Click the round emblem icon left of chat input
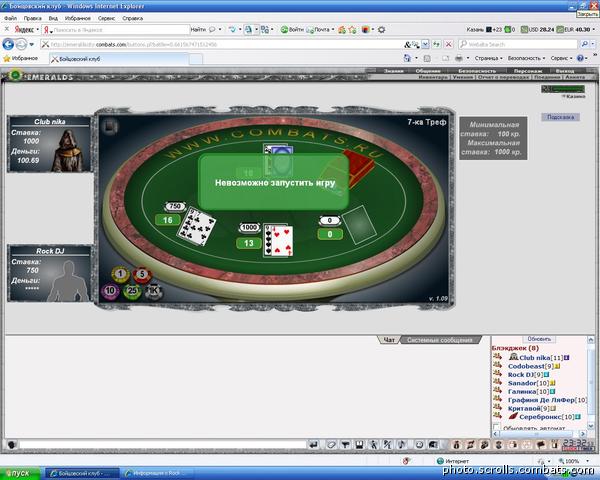 coord(11,445)
